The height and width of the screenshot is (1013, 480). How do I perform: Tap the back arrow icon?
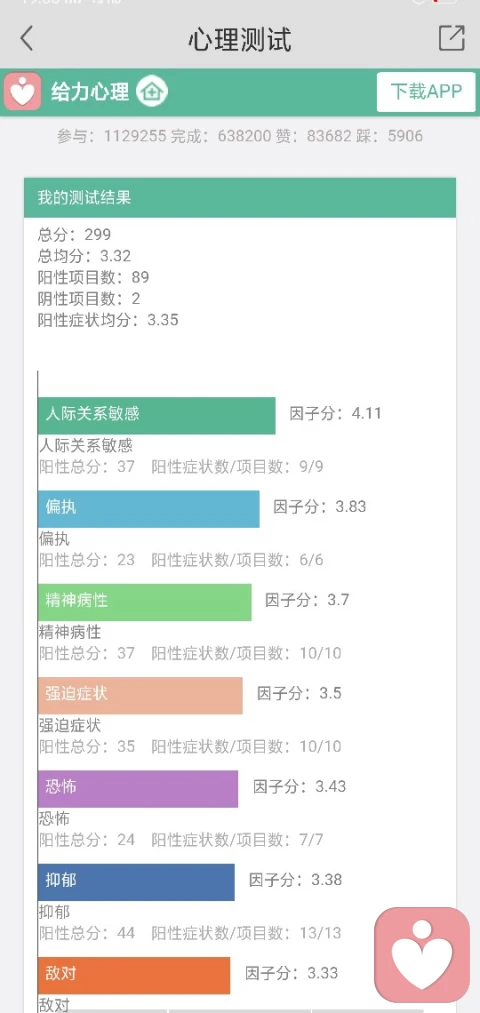[26, 39]
